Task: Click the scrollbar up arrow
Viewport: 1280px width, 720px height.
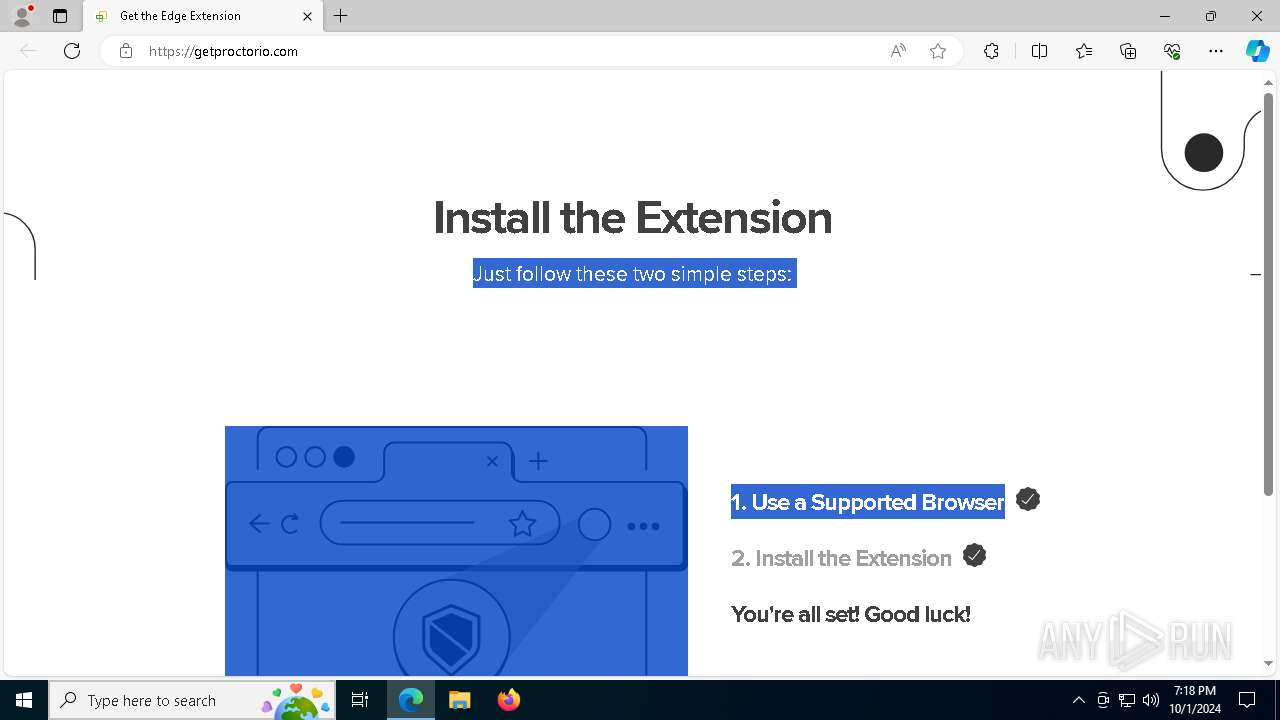Action: tap(1269, 83)
